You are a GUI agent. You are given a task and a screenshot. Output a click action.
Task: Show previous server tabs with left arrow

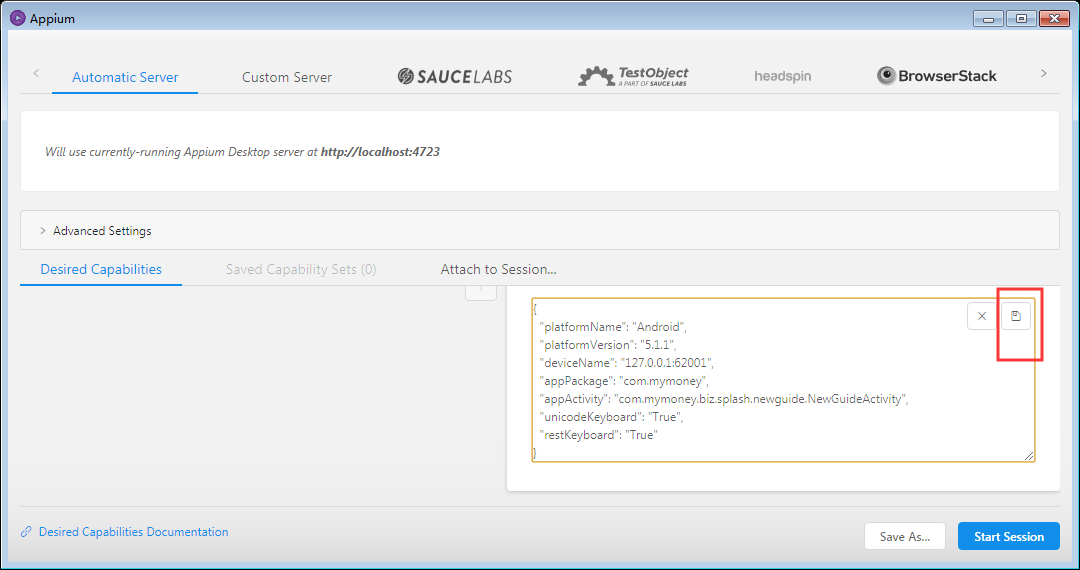[36, 73]
